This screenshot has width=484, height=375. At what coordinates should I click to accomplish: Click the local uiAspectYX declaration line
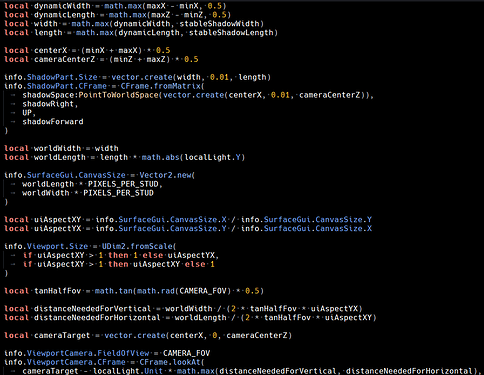click(x=188, y=229)
